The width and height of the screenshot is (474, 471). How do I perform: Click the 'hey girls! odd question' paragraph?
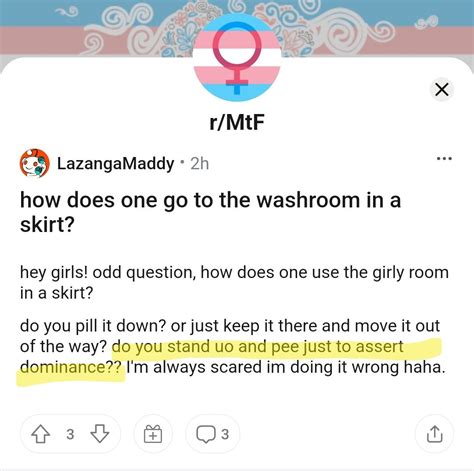point(234,283)
